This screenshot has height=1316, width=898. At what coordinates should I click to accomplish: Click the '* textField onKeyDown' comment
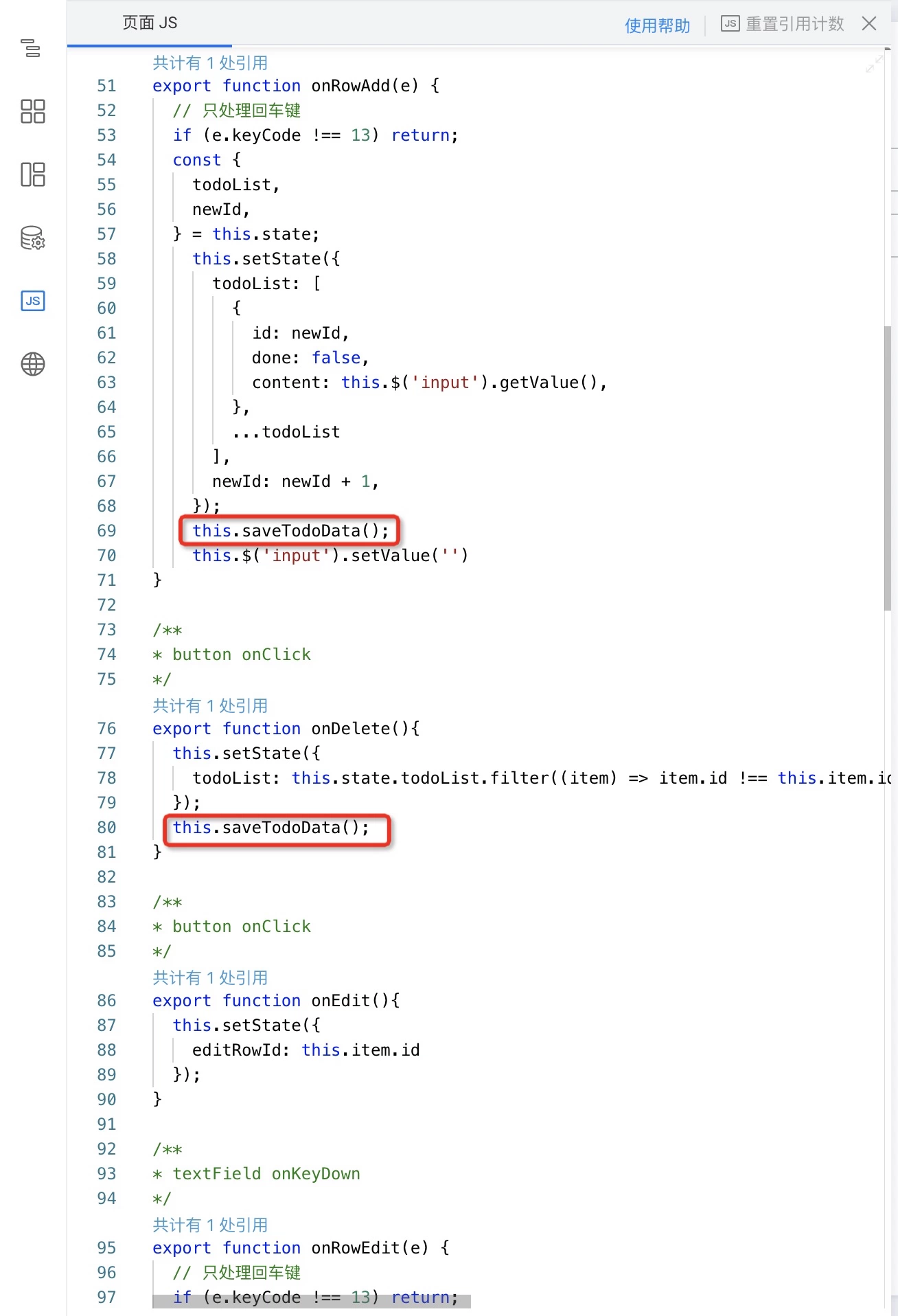[256, 1174]
